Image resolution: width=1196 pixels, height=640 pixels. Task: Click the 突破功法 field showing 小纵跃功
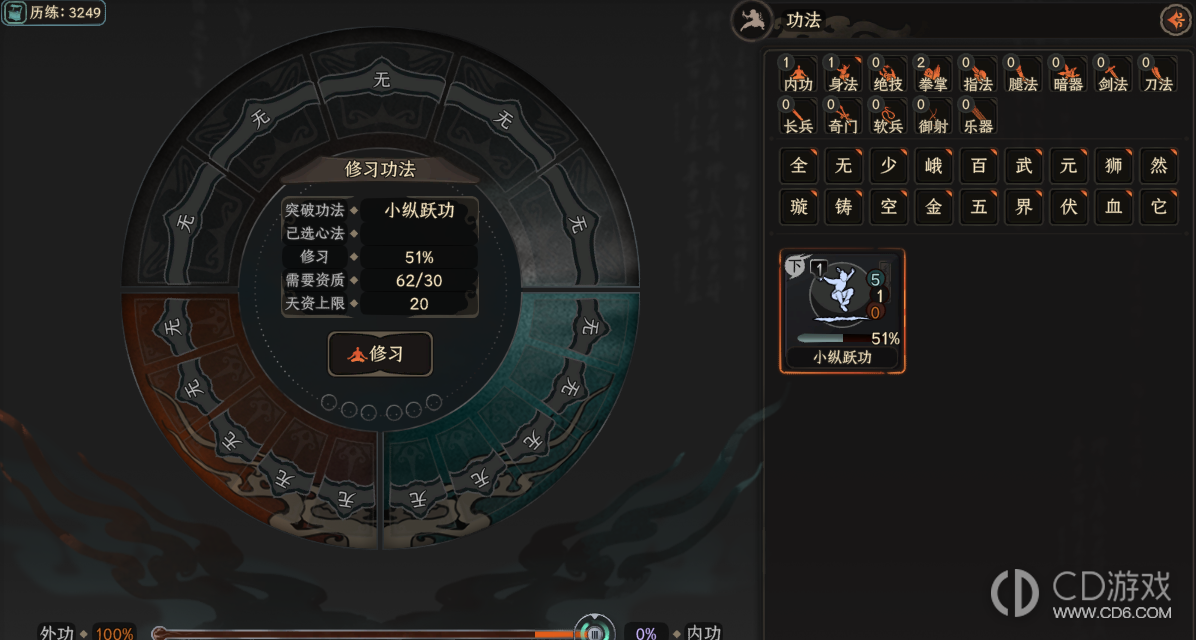tap(419, 211)
